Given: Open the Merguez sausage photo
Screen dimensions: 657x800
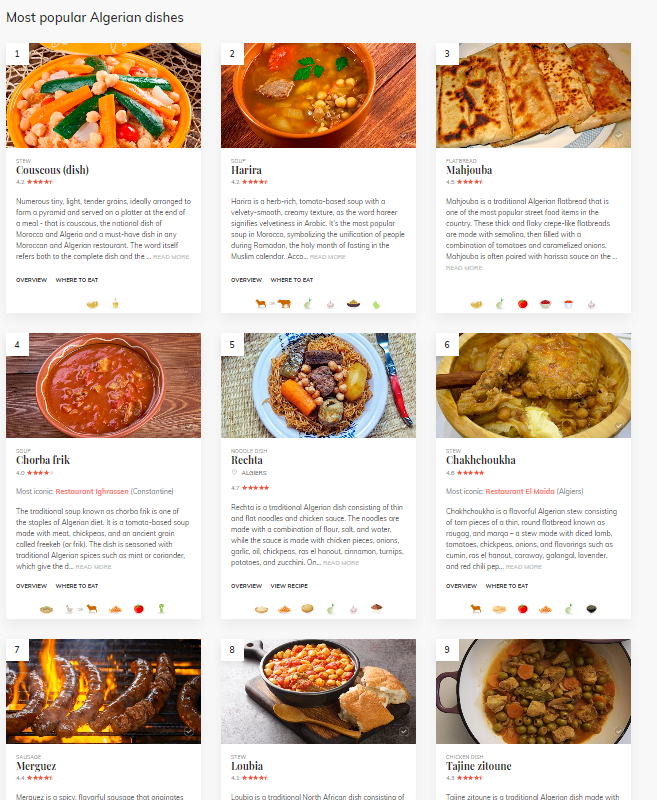Looking at the screenshot, I should [104, 691].
